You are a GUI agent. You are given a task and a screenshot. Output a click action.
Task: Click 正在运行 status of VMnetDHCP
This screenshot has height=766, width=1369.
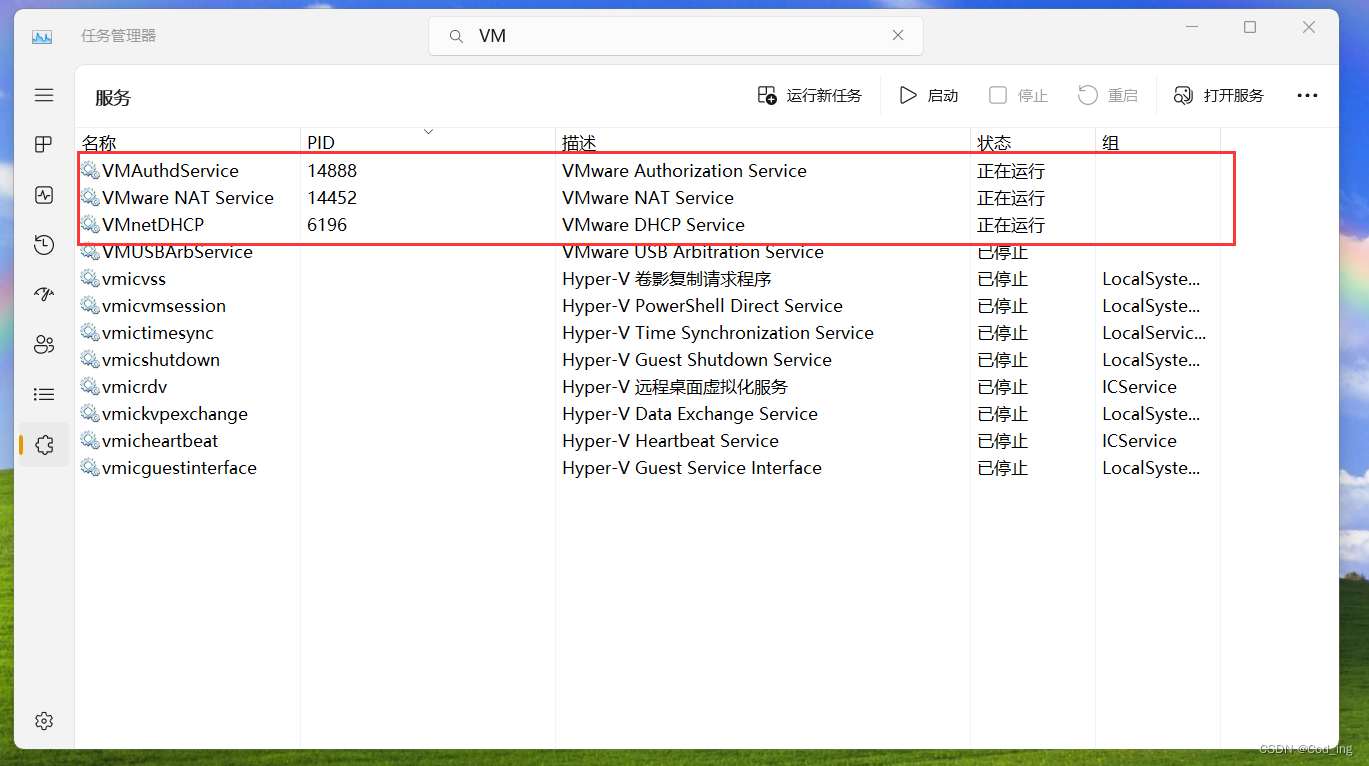[x=1011, y=225]
